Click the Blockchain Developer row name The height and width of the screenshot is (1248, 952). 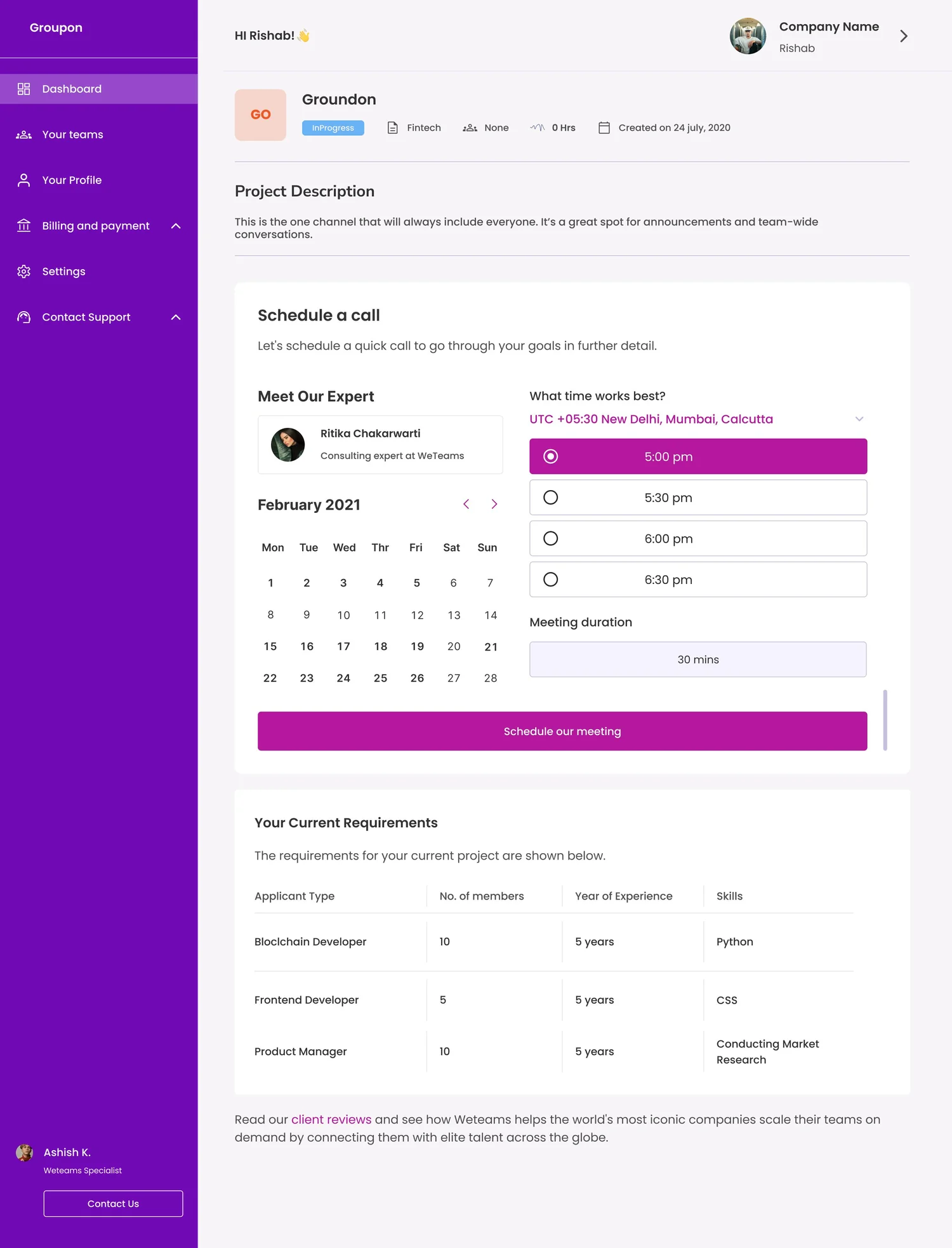pos(310,942)
